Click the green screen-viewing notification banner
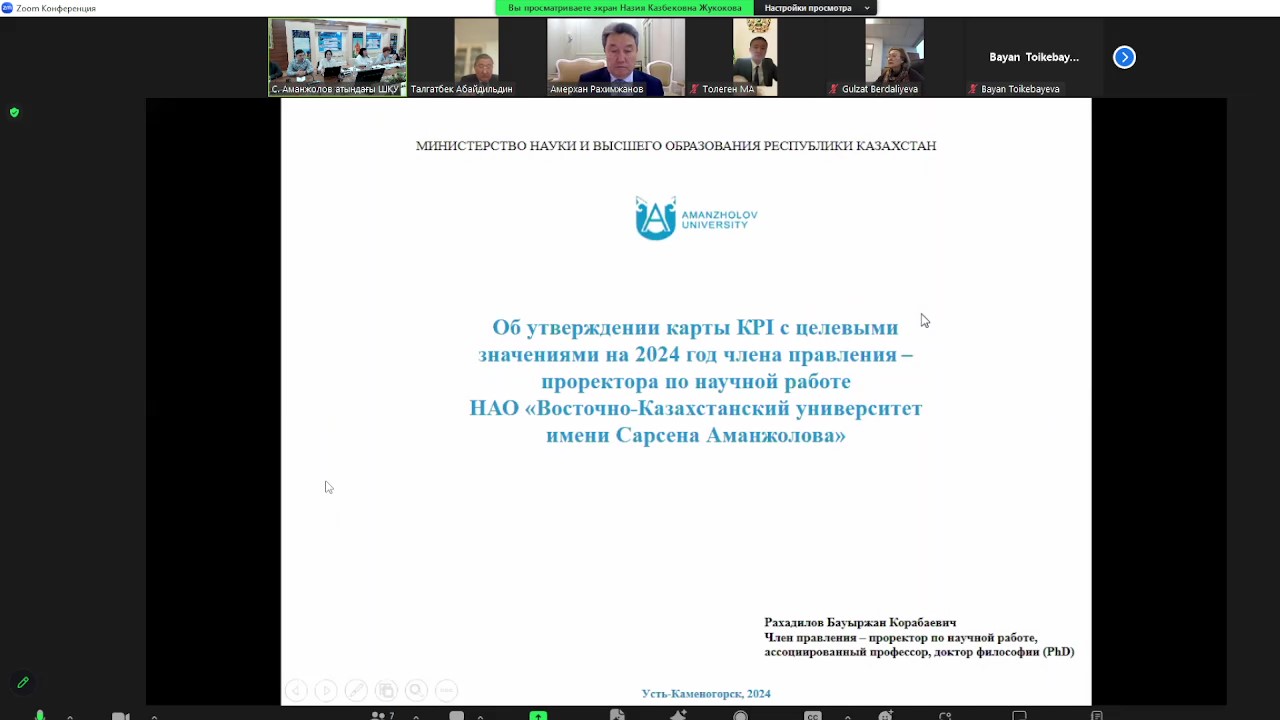 pyautogui.click(x=624, y=8)
